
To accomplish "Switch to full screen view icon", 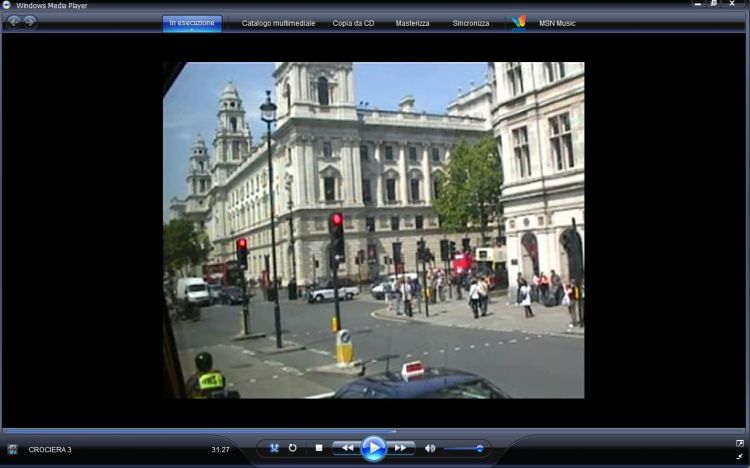I will [x=740, y=443].
